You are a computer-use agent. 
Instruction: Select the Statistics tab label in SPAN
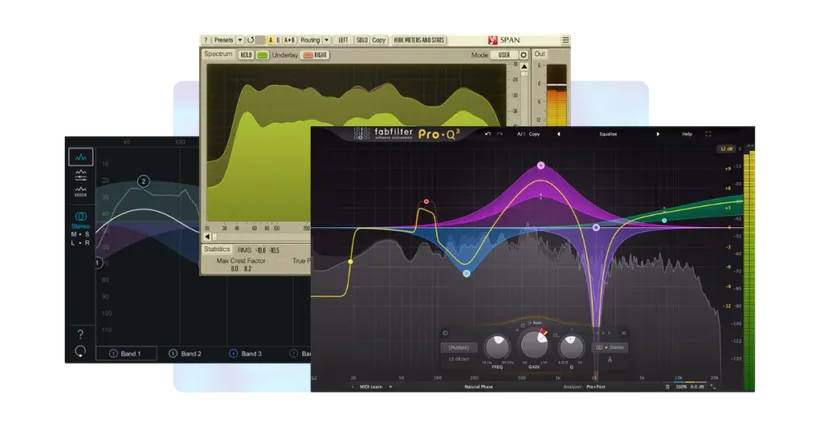[216, 250]
